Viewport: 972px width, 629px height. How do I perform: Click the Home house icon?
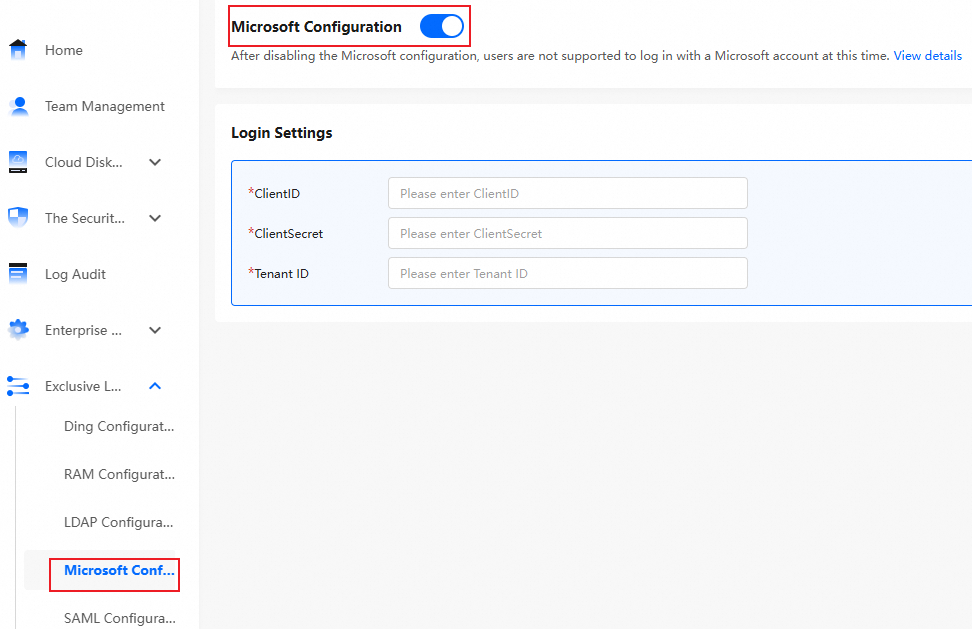coord(18,50)
